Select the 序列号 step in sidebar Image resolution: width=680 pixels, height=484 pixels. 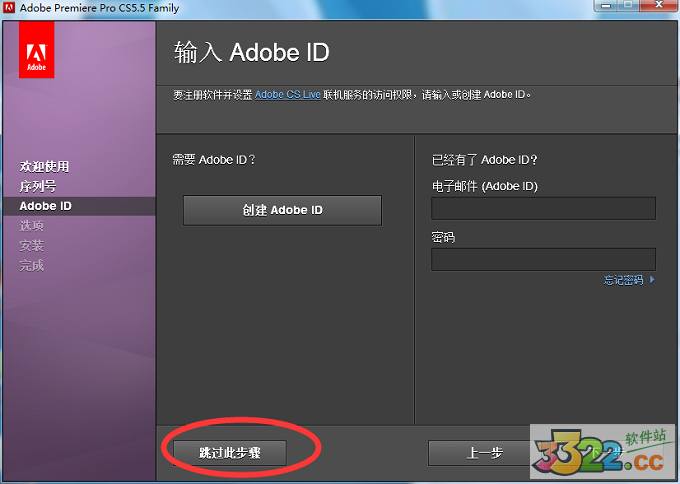(x=38, y=186)
